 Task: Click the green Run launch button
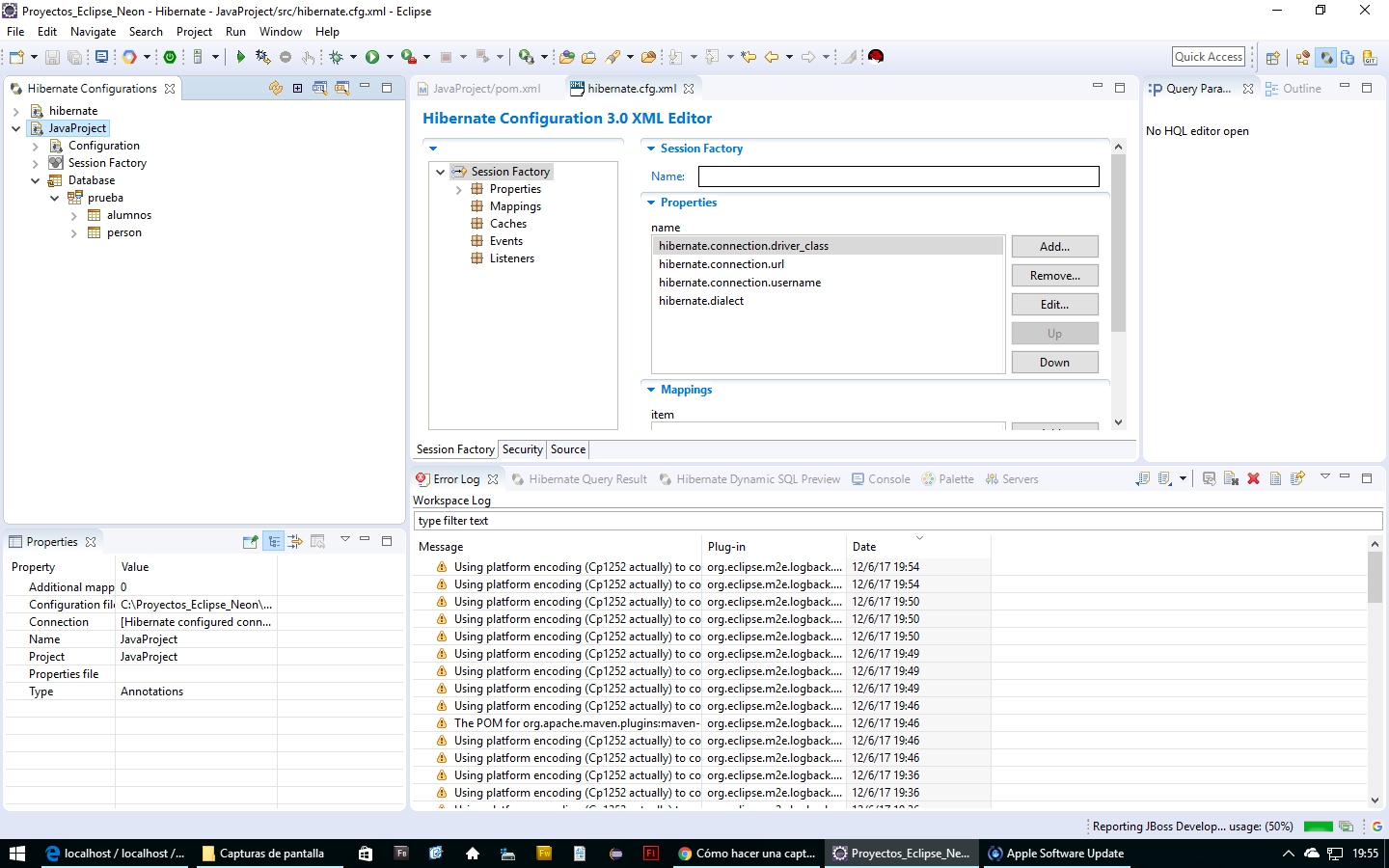coord(372,57)
